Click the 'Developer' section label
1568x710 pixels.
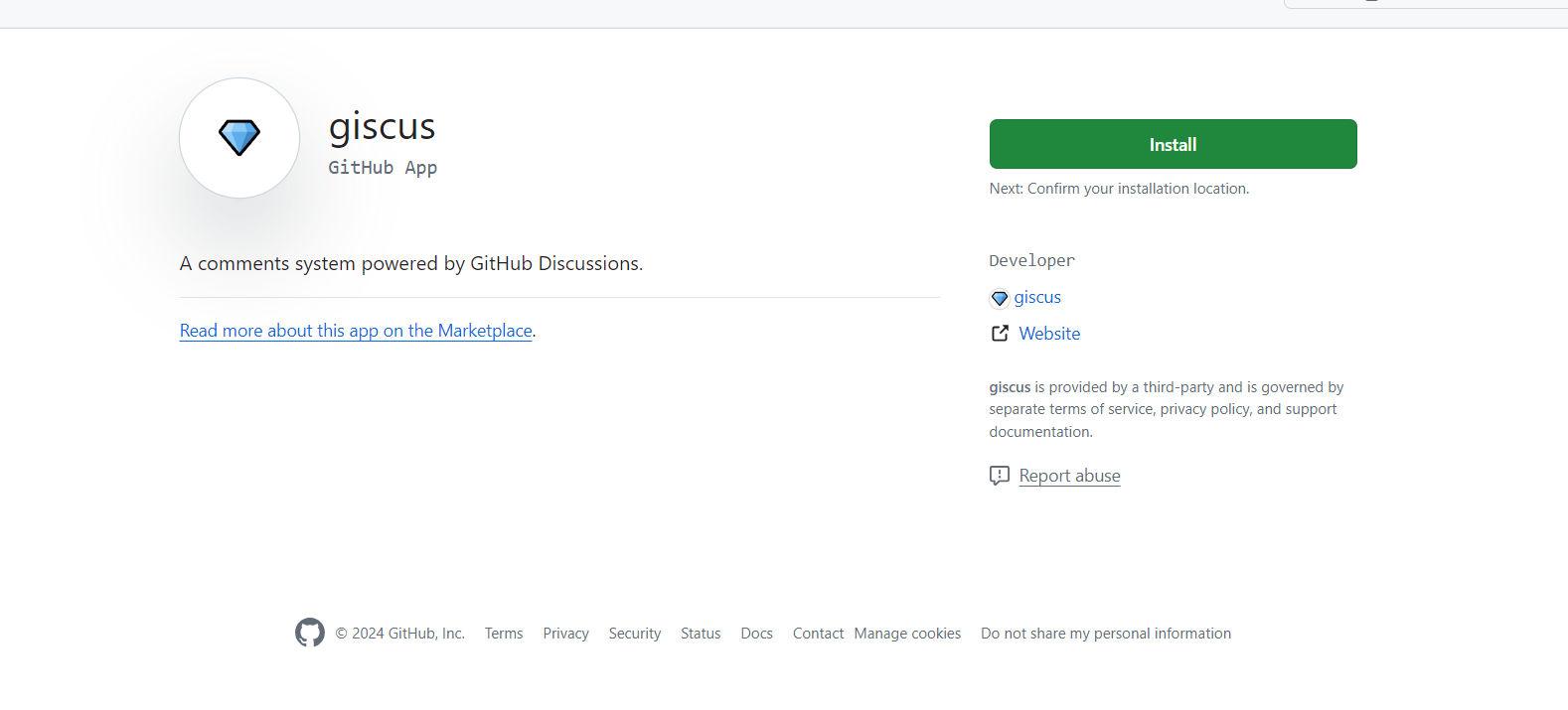pos(1031,260)
